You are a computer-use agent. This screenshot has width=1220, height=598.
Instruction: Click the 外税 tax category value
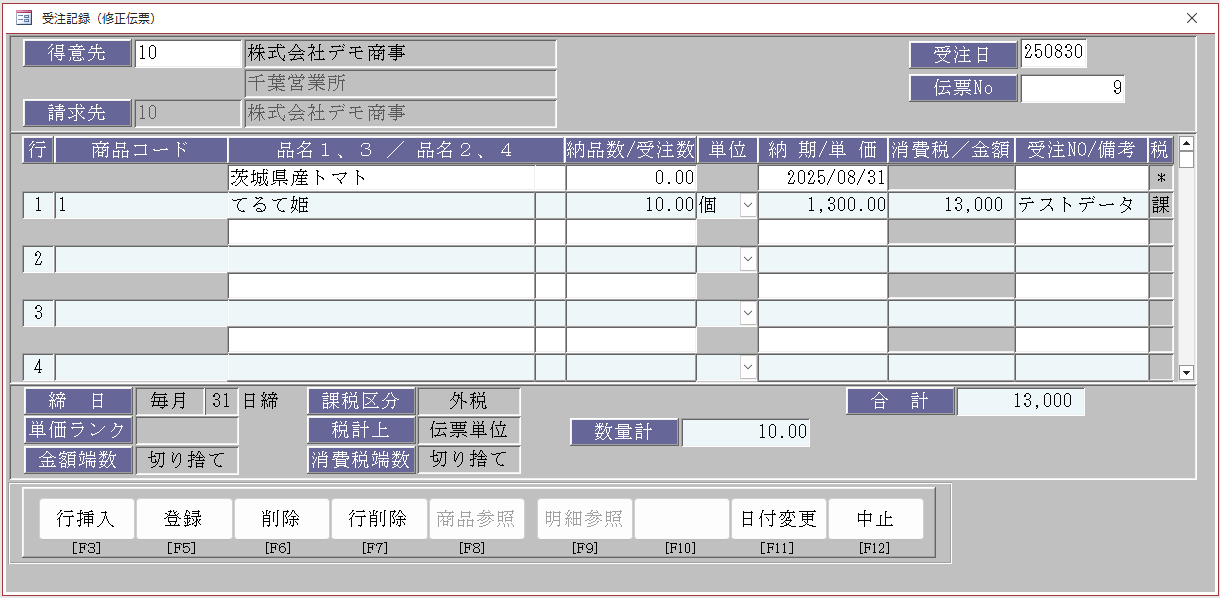point(469,401)
